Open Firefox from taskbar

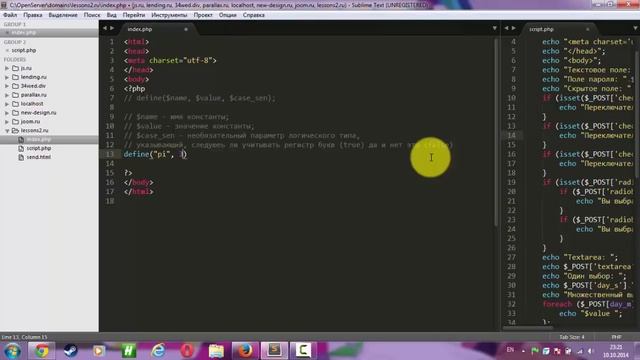[x=245, y=351]
